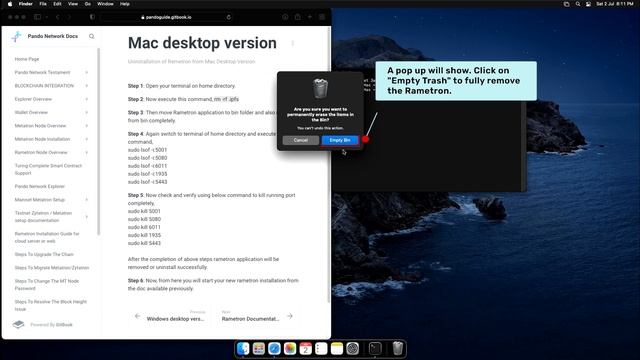Image resolution: width=640 pixels, height=360 pixels.
Task: Click the docs sidebar scrollbar
Action: [98, 141]
